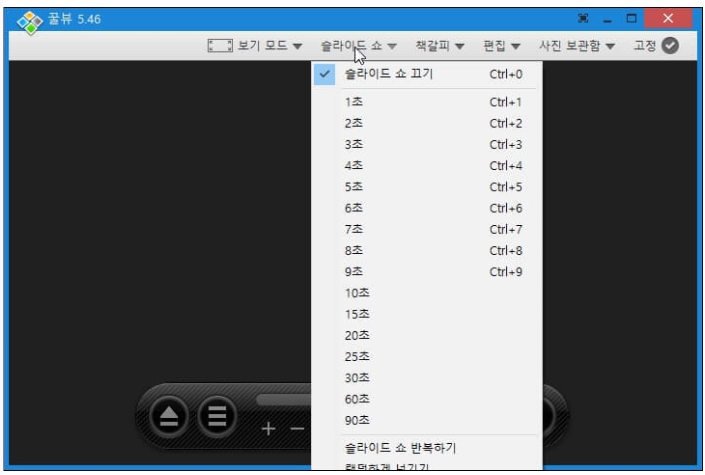This screenshot has width=705, height=475.
Task: Click the 꿀뷰 app logo icon
Action: pyautogui.click(x=30, y=22)
